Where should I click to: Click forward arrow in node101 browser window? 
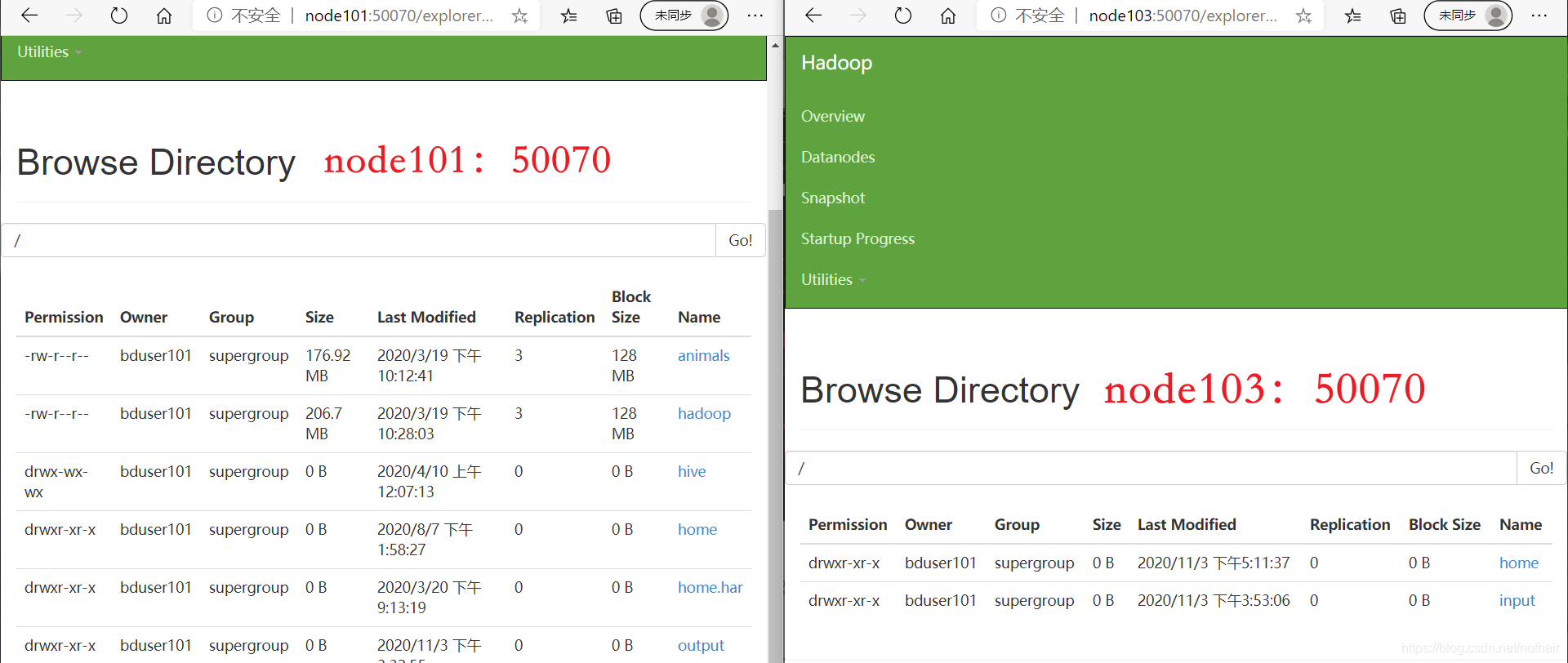pyautogui.click(x=74, y=16)
